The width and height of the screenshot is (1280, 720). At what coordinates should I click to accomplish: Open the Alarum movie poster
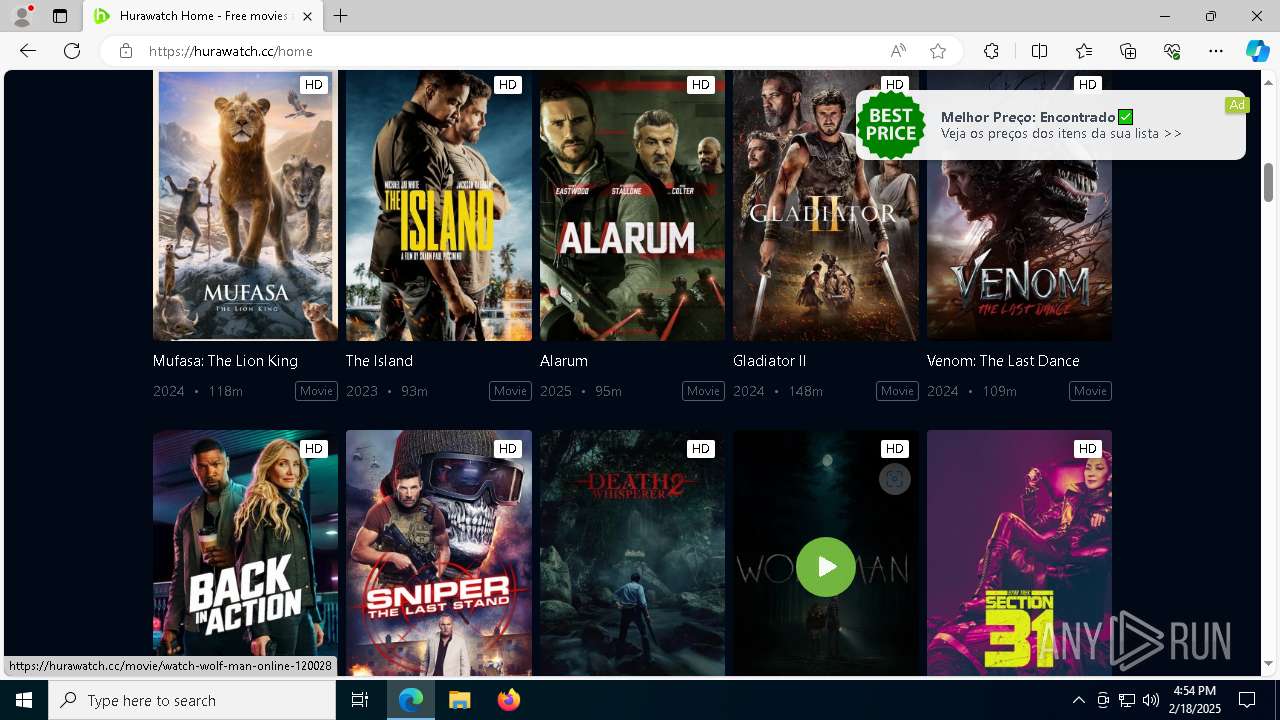click(632, 205)
